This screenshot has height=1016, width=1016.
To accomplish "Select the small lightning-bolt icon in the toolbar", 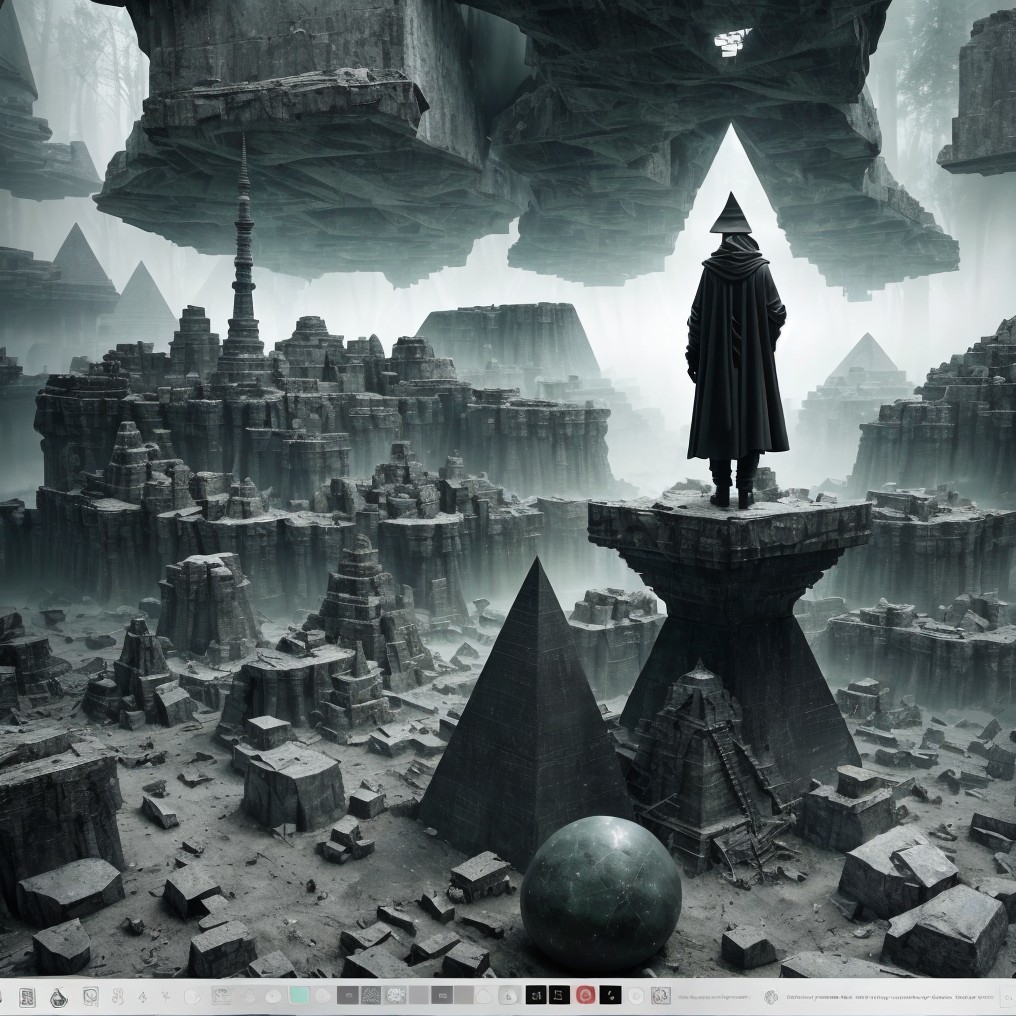I will pyautogui.click(x=143, y=997).
